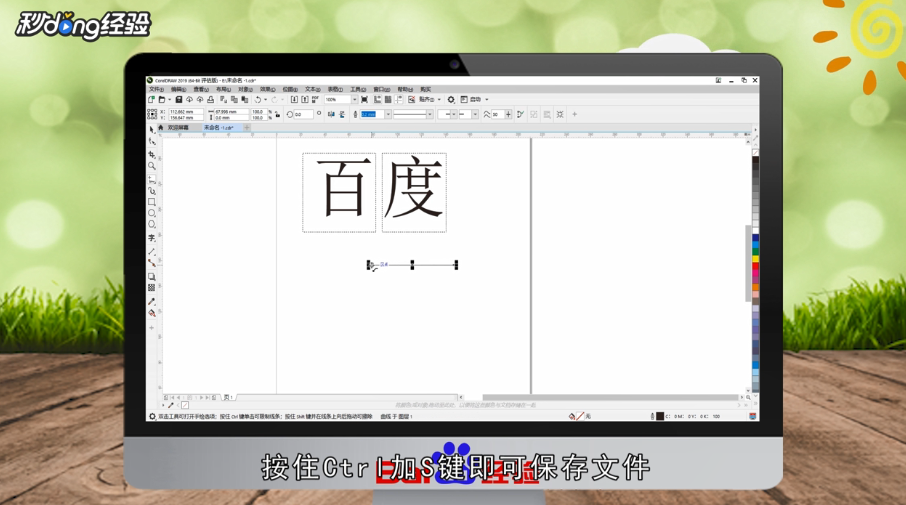Toggle Show grid button
Screen dimensions: 906x505
click(388, 99)
